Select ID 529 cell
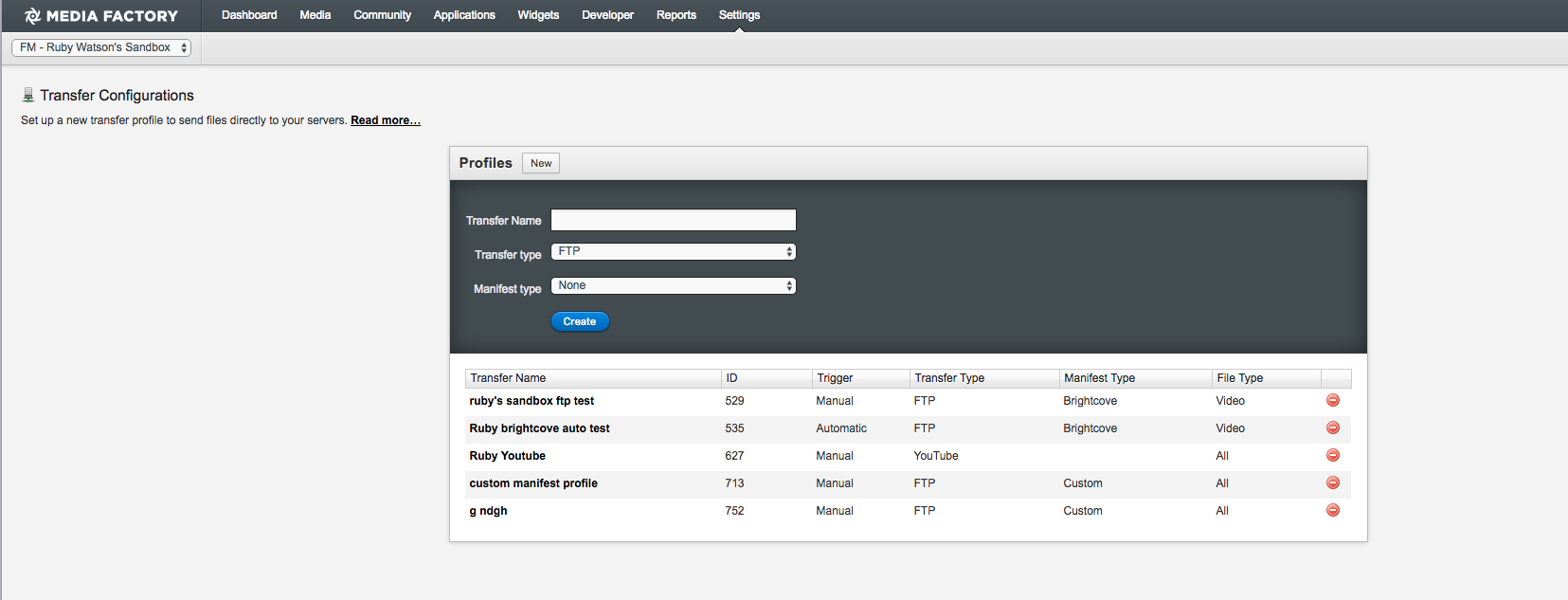Image resolution: width=1568 pixels, height=600 pixels. [734, 401]
